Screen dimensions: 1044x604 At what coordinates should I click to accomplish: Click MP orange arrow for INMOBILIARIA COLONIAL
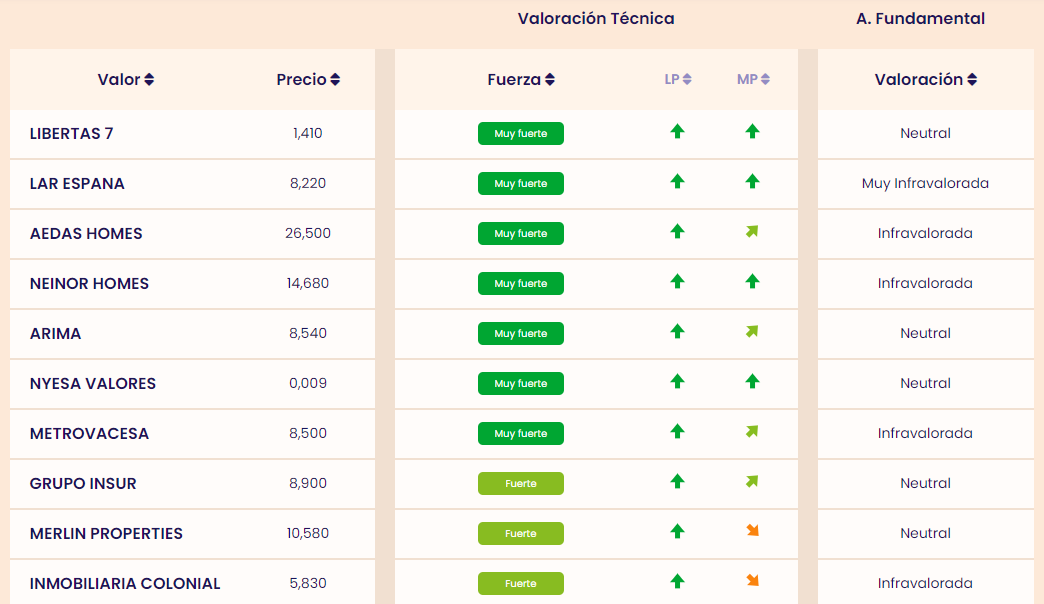coord(753,581)
